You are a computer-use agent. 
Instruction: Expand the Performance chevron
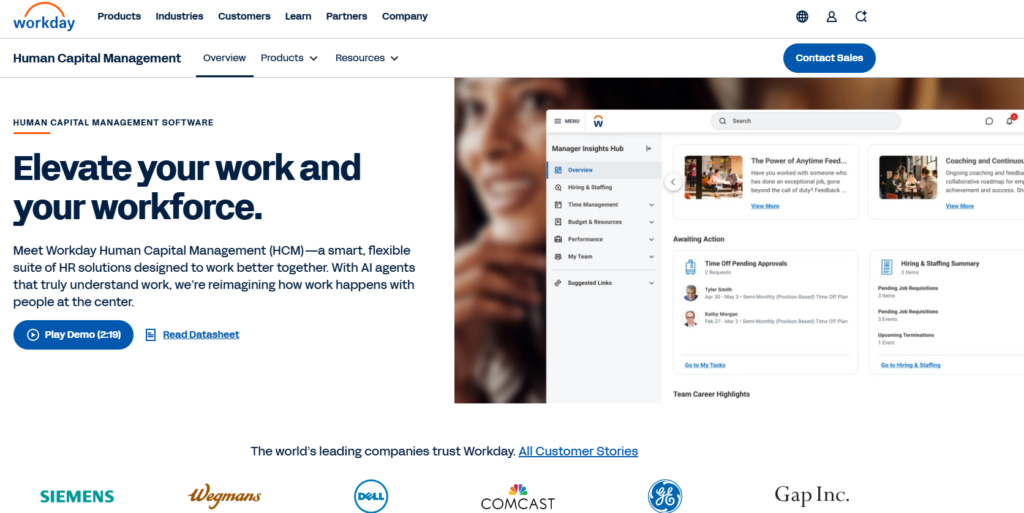pyautogui.click(x=651, y=240)
